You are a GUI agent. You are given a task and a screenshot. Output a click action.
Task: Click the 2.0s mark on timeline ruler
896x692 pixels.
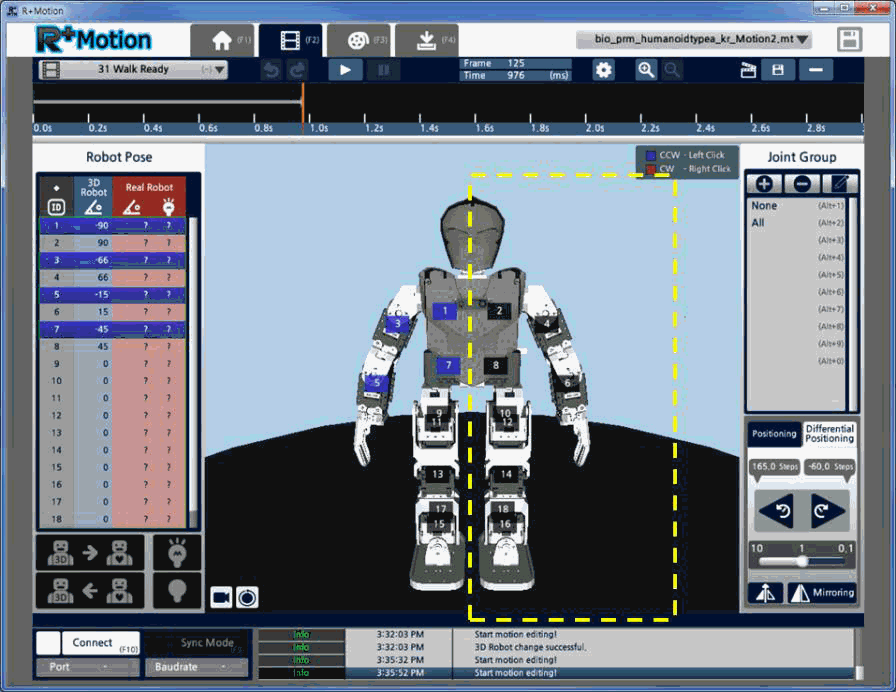pos(594,128)
